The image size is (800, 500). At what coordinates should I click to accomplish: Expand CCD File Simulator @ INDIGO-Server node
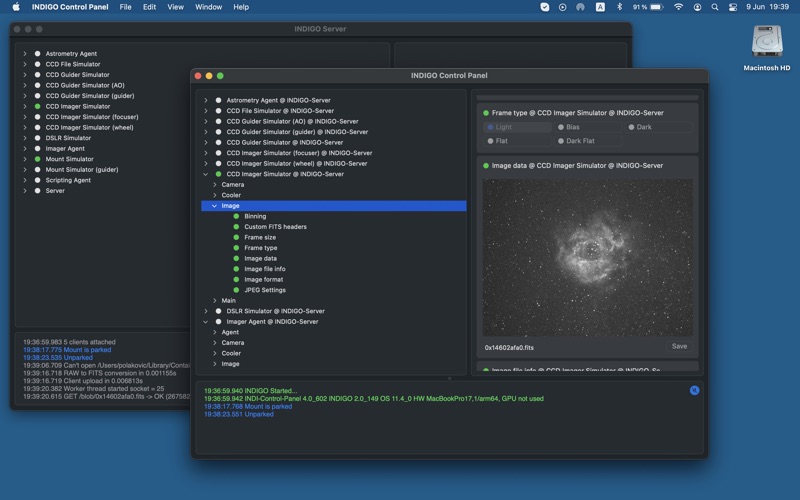[206, 111]
